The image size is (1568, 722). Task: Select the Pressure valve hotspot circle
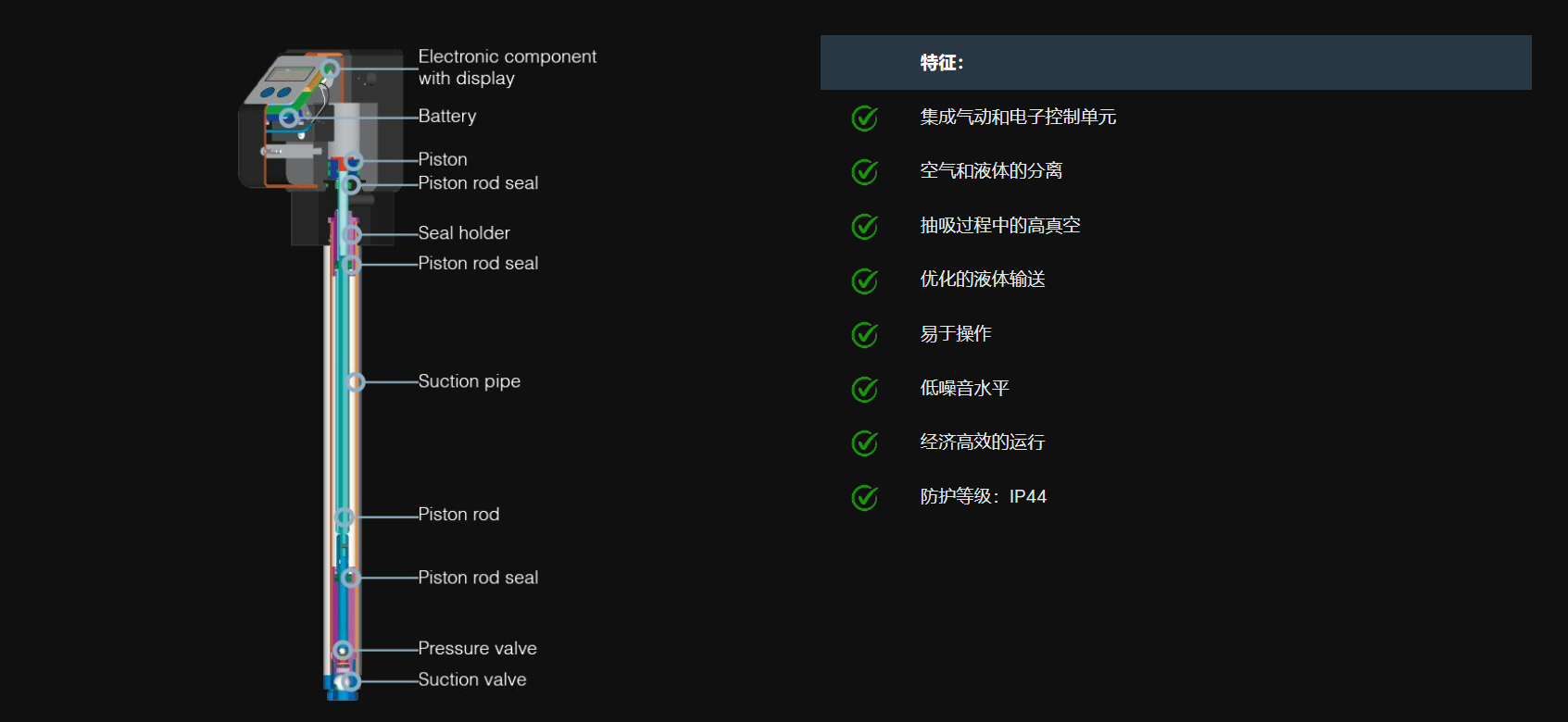[x=343, y=650]
